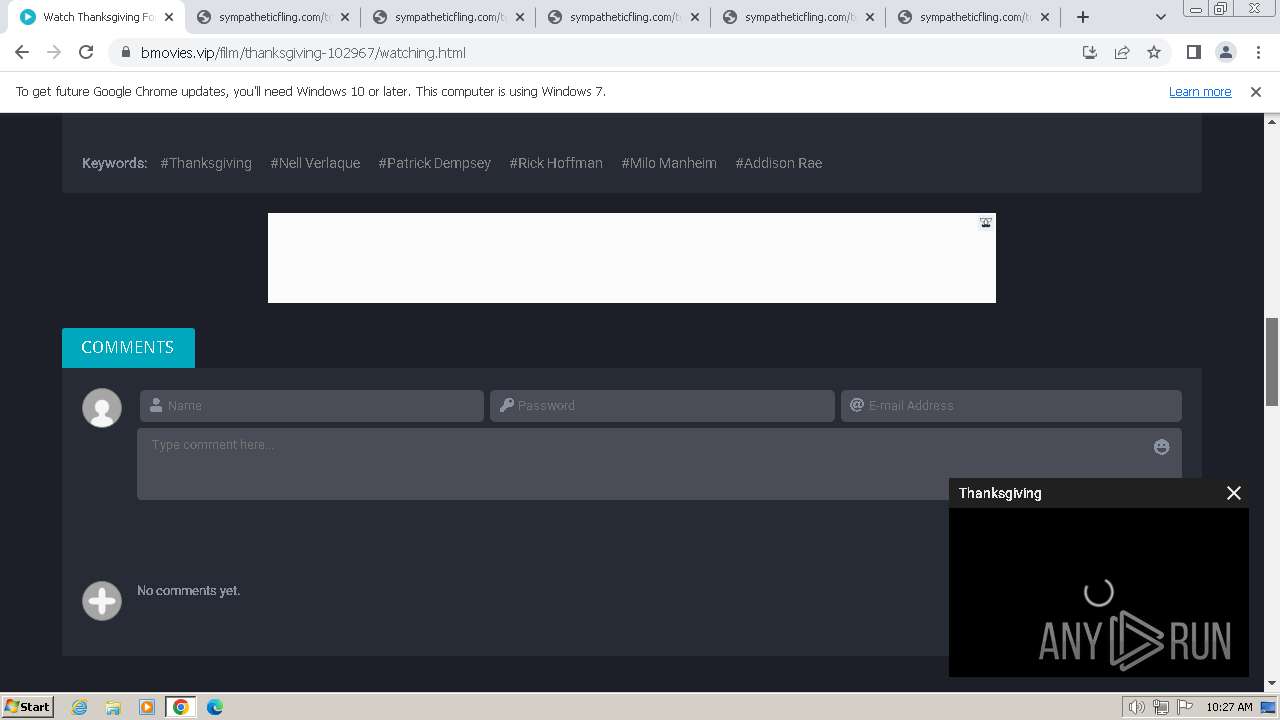
Task: Switch to the fourth sympatheticfling.com tab
Action: pos(800,17)
